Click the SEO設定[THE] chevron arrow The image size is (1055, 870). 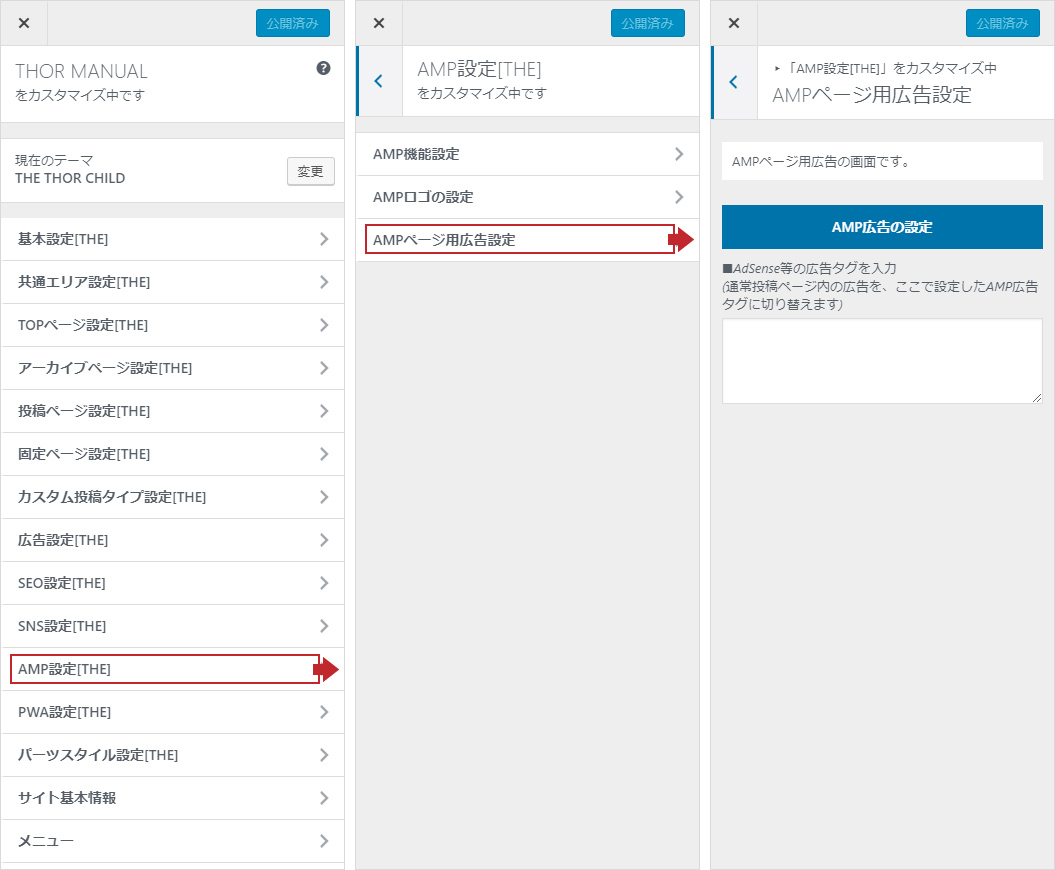click(324, 583)
